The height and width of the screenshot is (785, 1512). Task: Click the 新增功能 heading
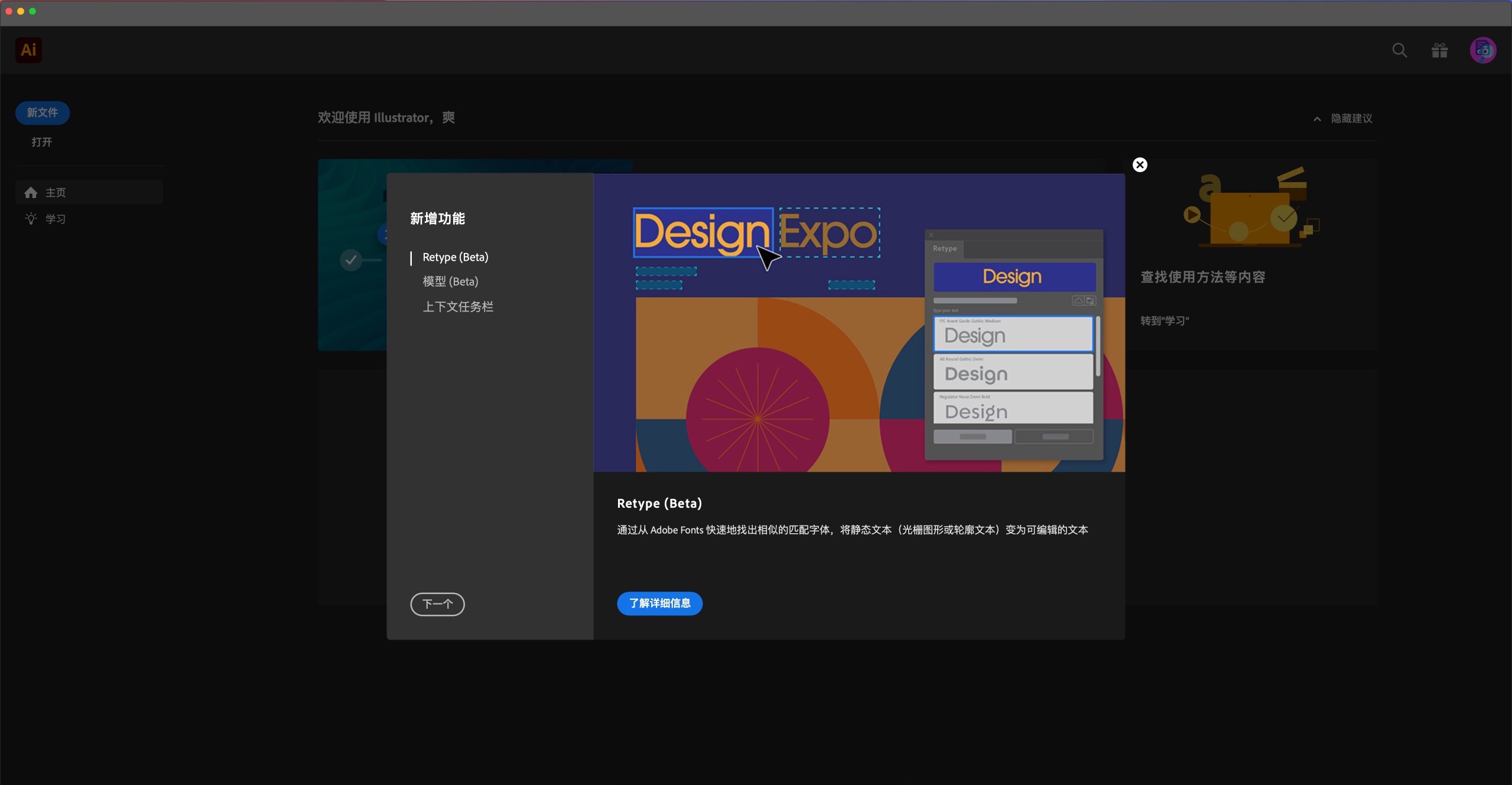tap(438, 219)
